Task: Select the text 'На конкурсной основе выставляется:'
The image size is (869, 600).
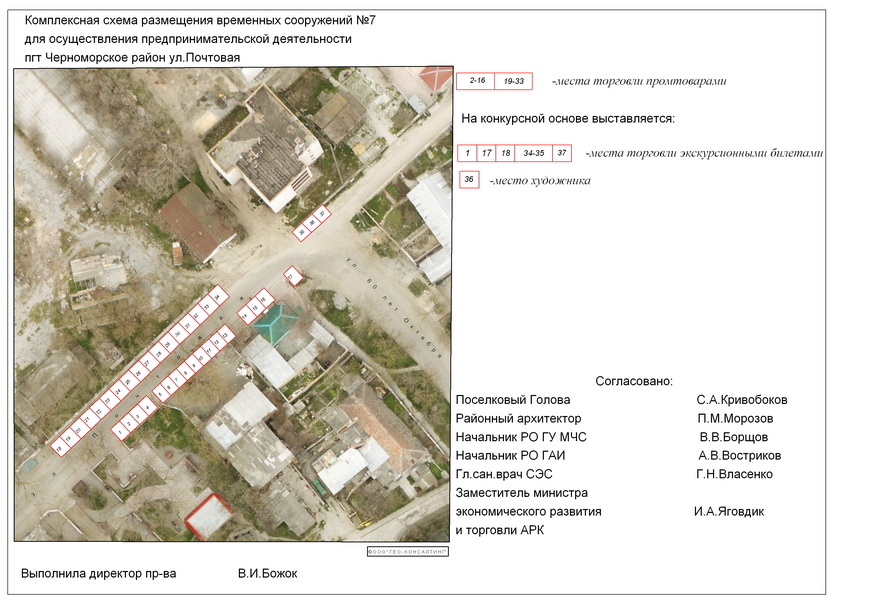Action: pyautogui.click(x=568, y=119)
